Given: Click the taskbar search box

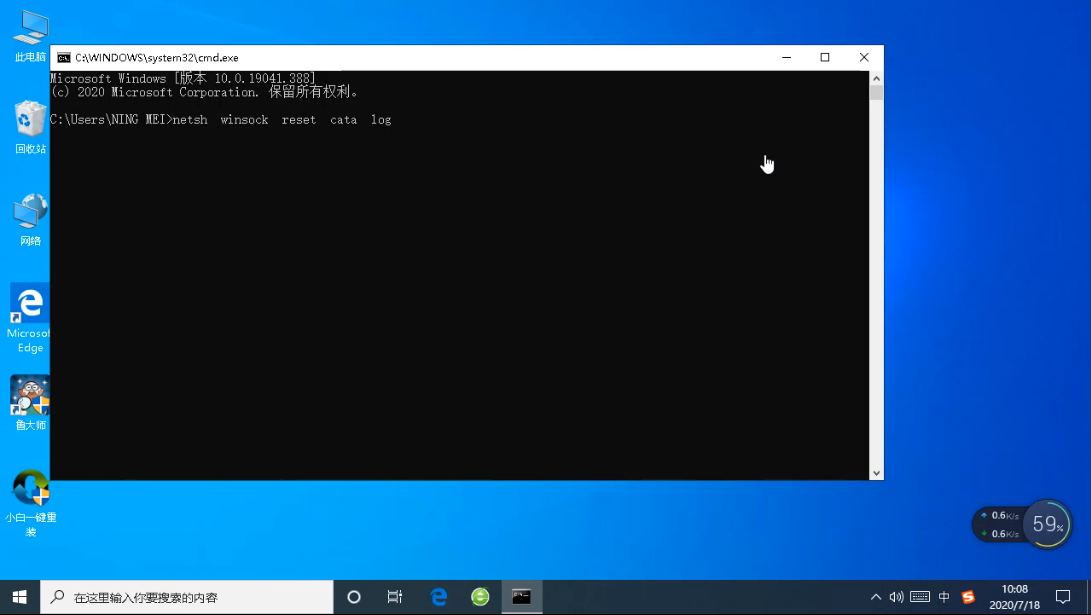Looking at the screenshot, I should click(x=186, y=597).
